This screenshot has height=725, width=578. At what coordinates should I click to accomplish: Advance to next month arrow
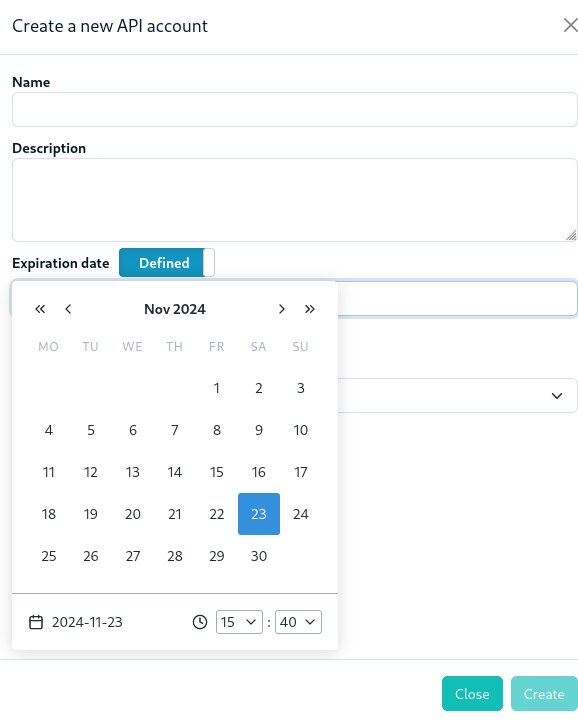[282, 309]
